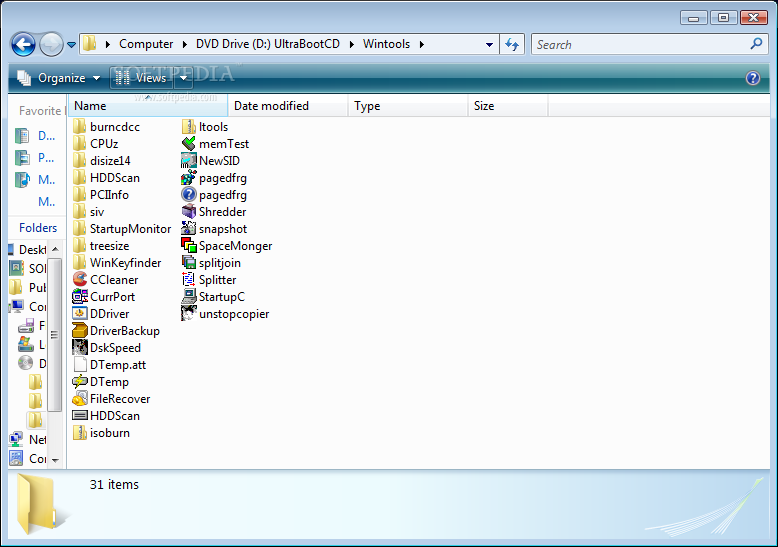The image size is (778, 547).
Task: Select the FileRecover icon
Action: (79, 399)
